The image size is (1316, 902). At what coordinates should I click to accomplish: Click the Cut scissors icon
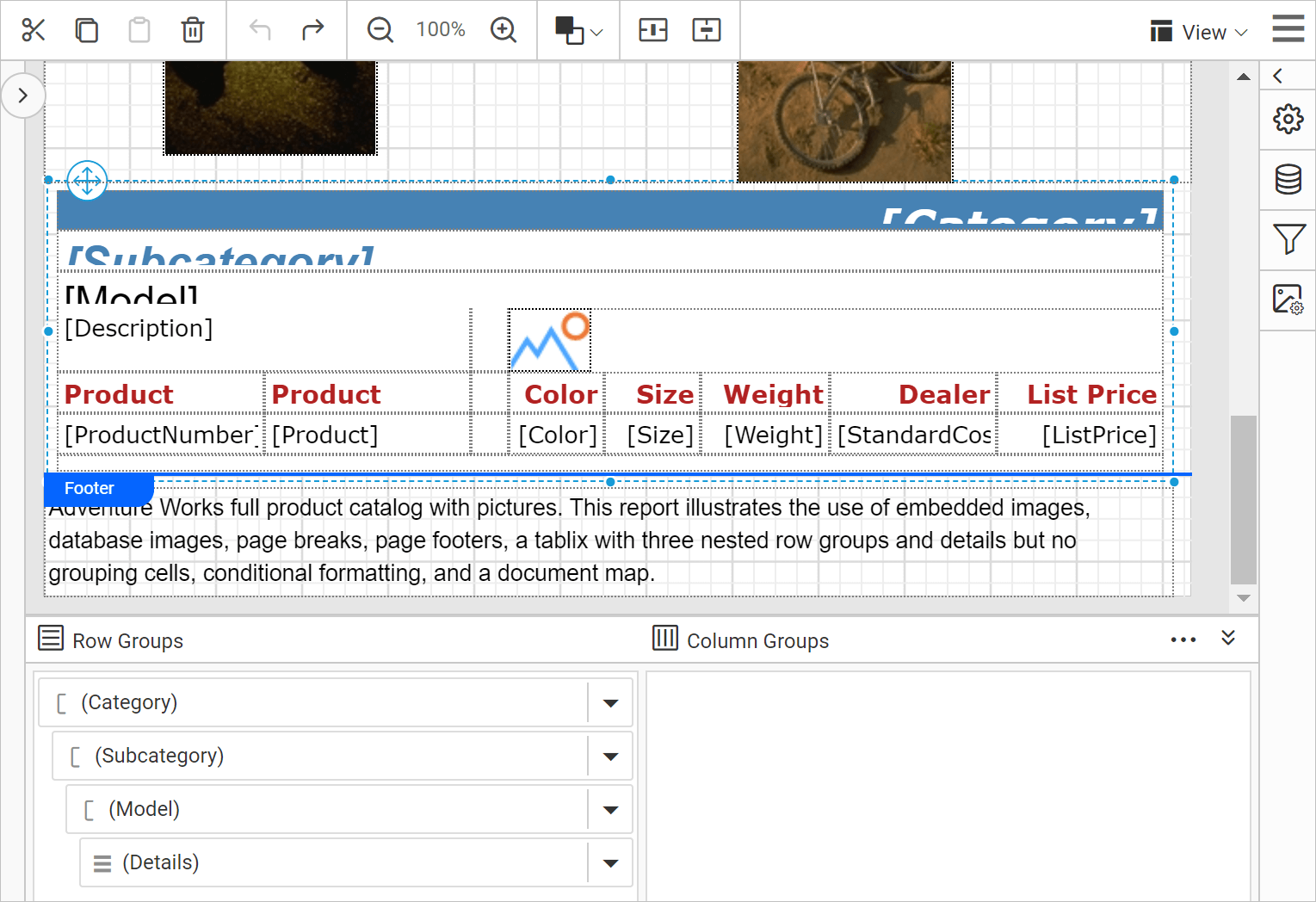point(33,30)
